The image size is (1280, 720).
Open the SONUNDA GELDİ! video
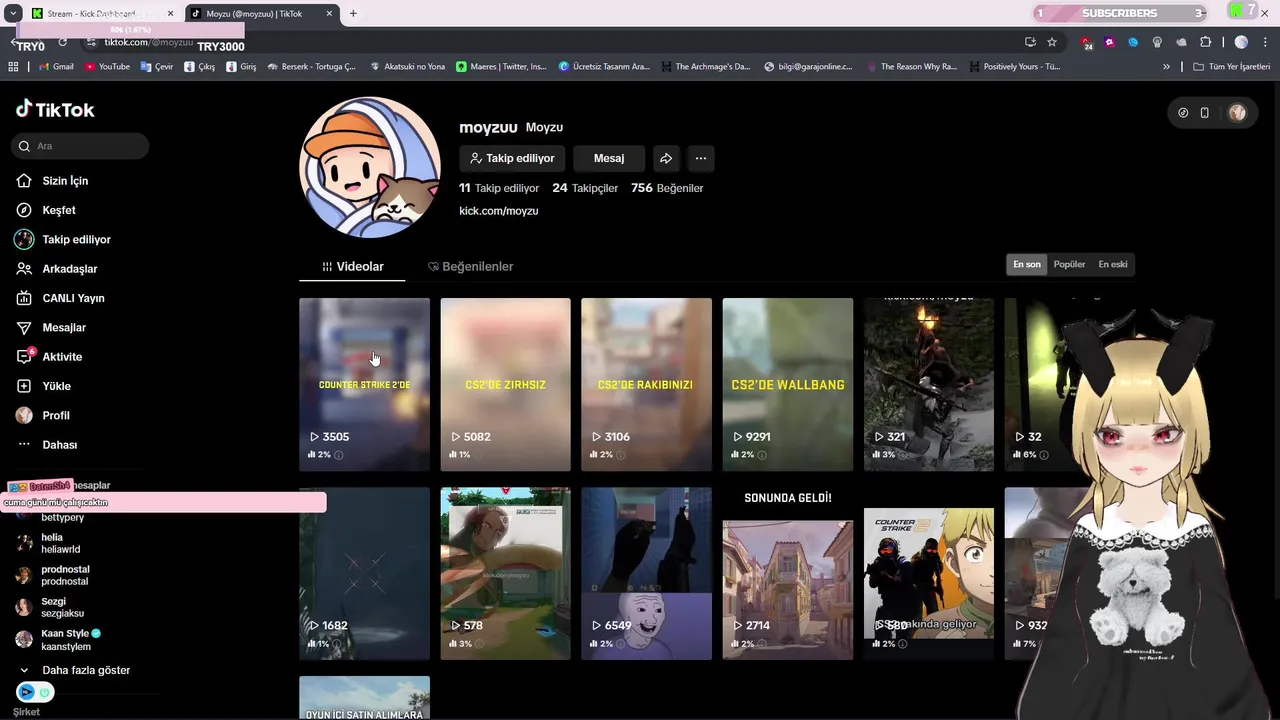788,573
